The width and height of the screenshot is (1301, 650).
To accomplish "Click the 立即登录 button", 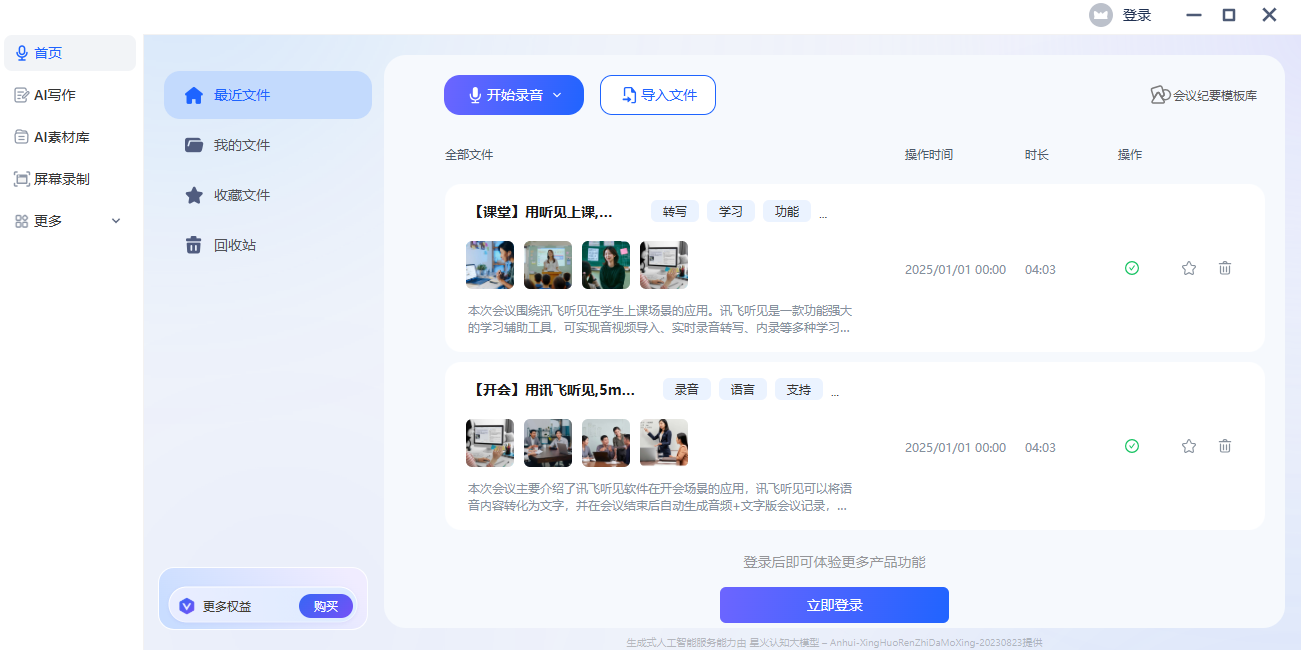I will (834, 605).
